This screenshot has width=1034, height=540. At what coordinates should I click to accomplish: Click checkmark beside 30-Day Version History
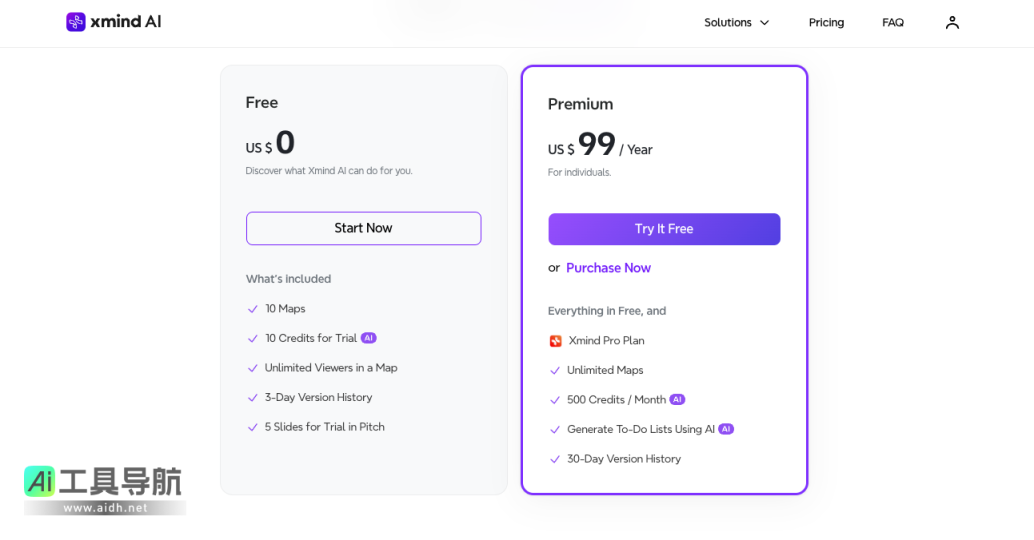555,460
